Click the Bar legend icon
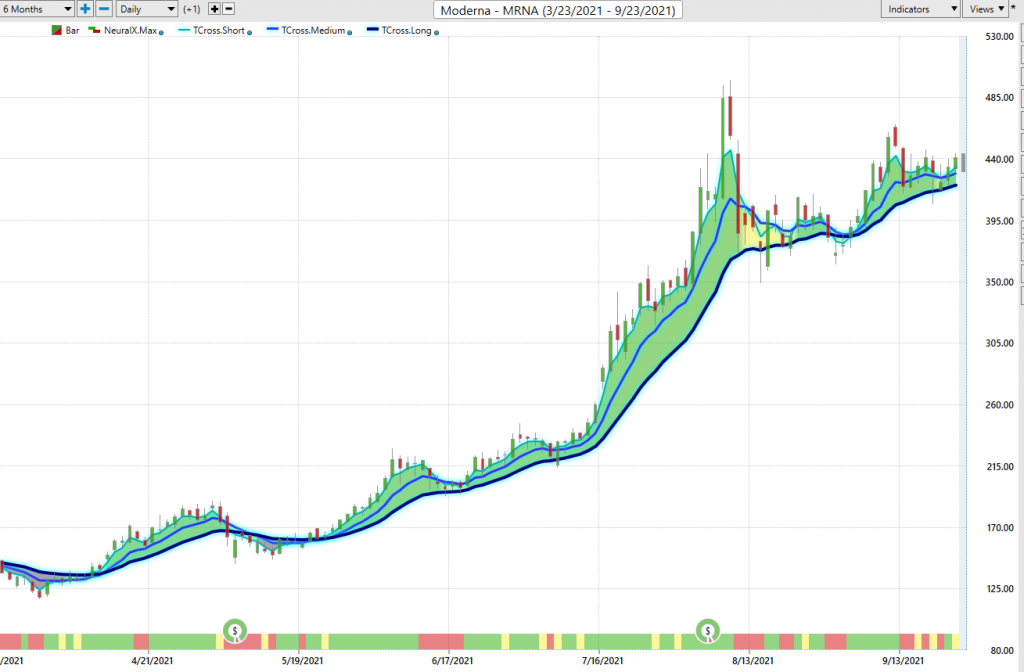 click(57, 31)
